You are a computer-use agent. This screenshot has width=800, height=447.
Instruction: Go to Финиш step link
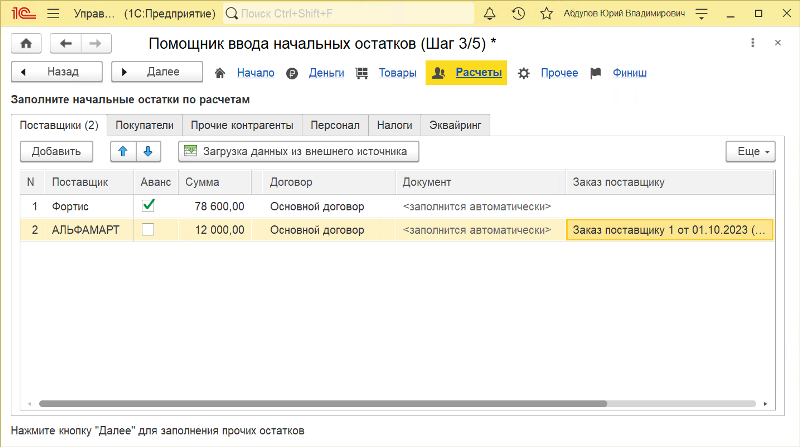630,73
